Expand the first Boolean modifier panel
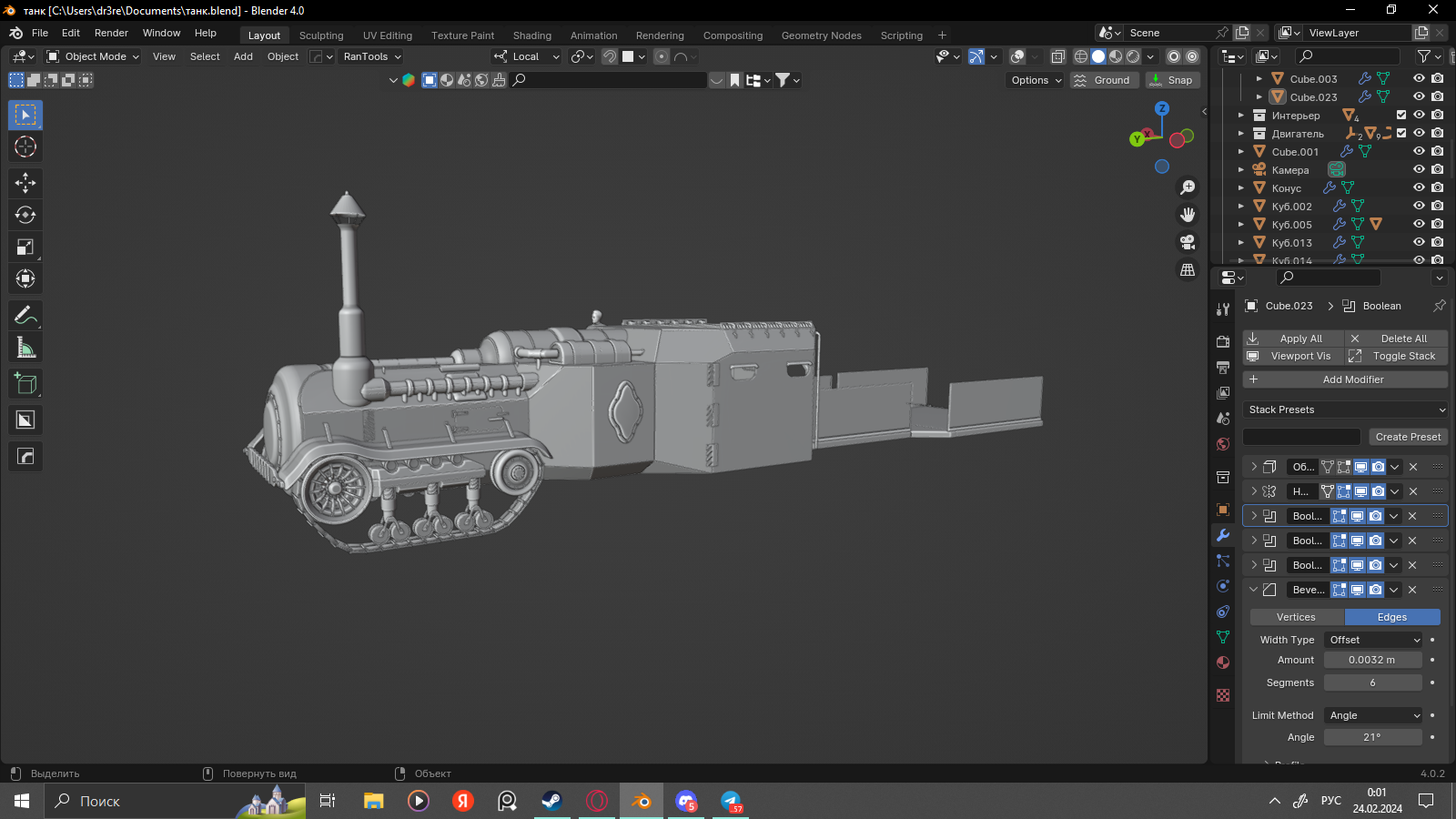The height and width of the screenshot is (819, 1456). (x=1254, y=516)
